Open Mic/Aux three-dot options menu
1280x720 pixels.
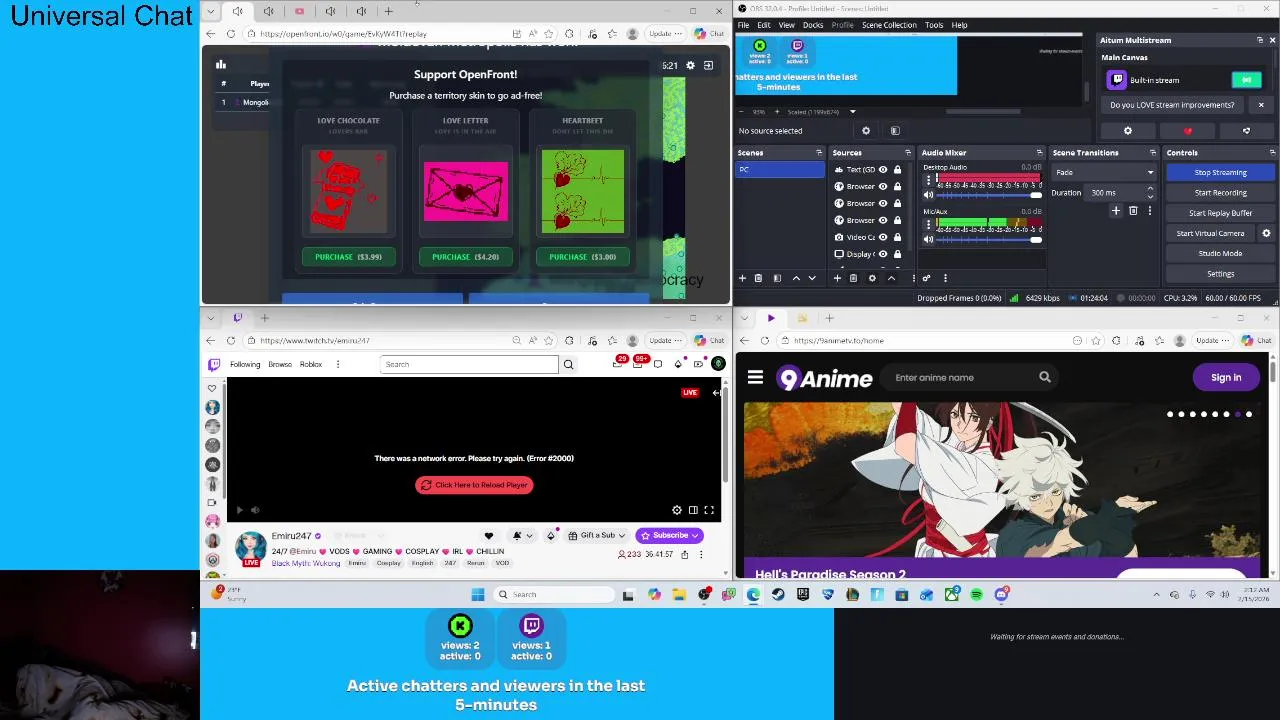coord(928,225)
